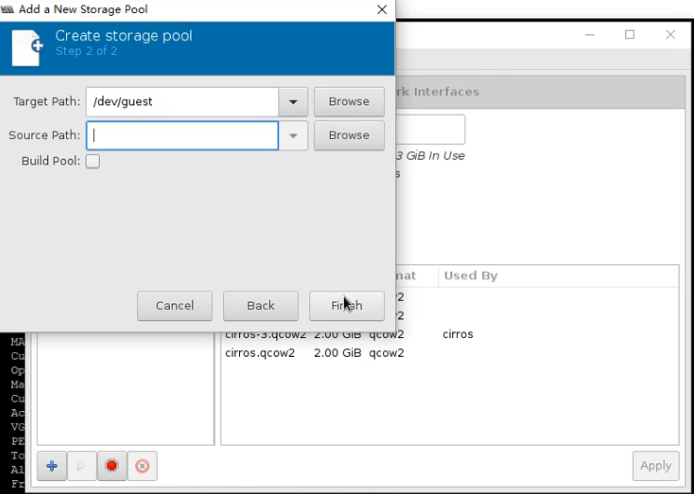Expand the Target Path dropdown
Screen dimensions: 694x494
[x=293, y=102]
